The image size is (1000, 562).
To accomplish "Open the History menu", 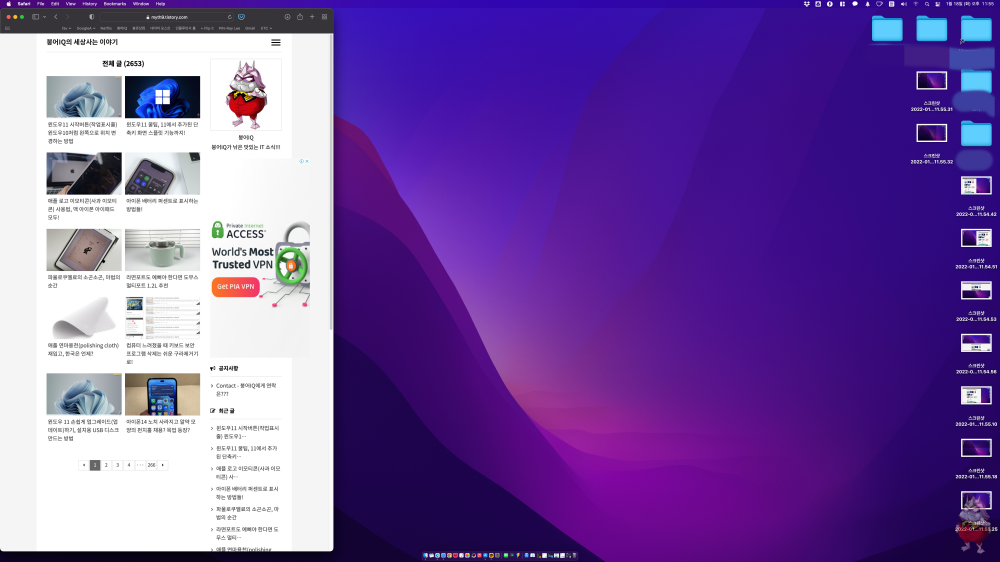I will tap(90, 4).
